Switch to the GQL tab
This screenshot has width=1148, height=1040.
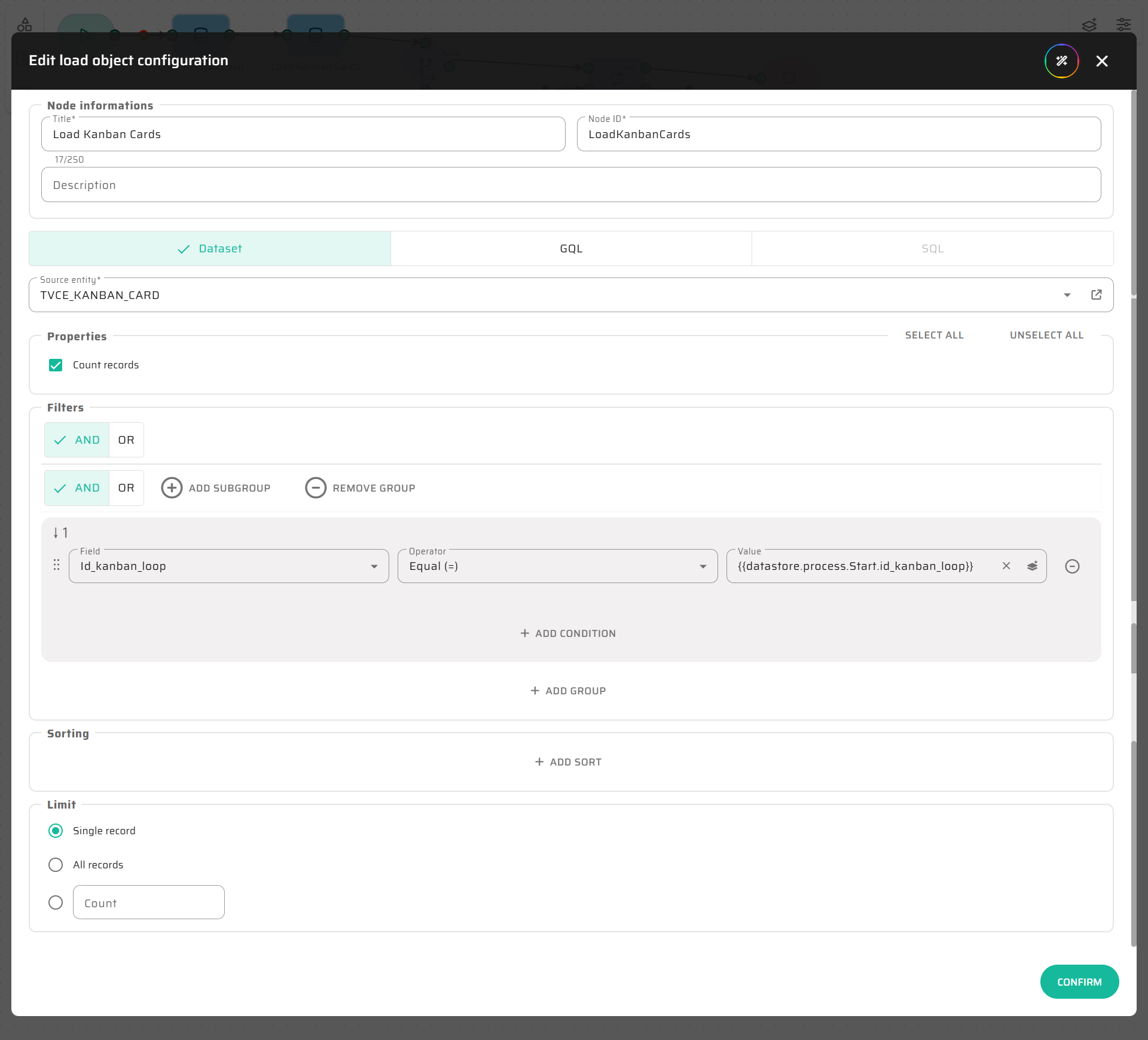pyautogui.click(x=571, y=249)
